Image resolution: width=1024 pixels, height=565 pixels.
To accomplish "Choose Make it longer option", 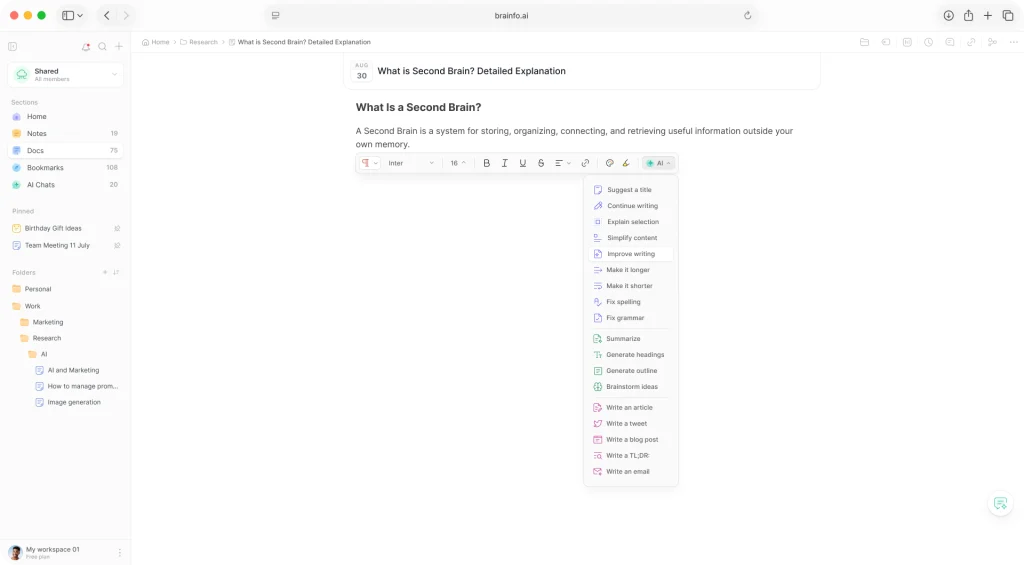I will 630,270.
